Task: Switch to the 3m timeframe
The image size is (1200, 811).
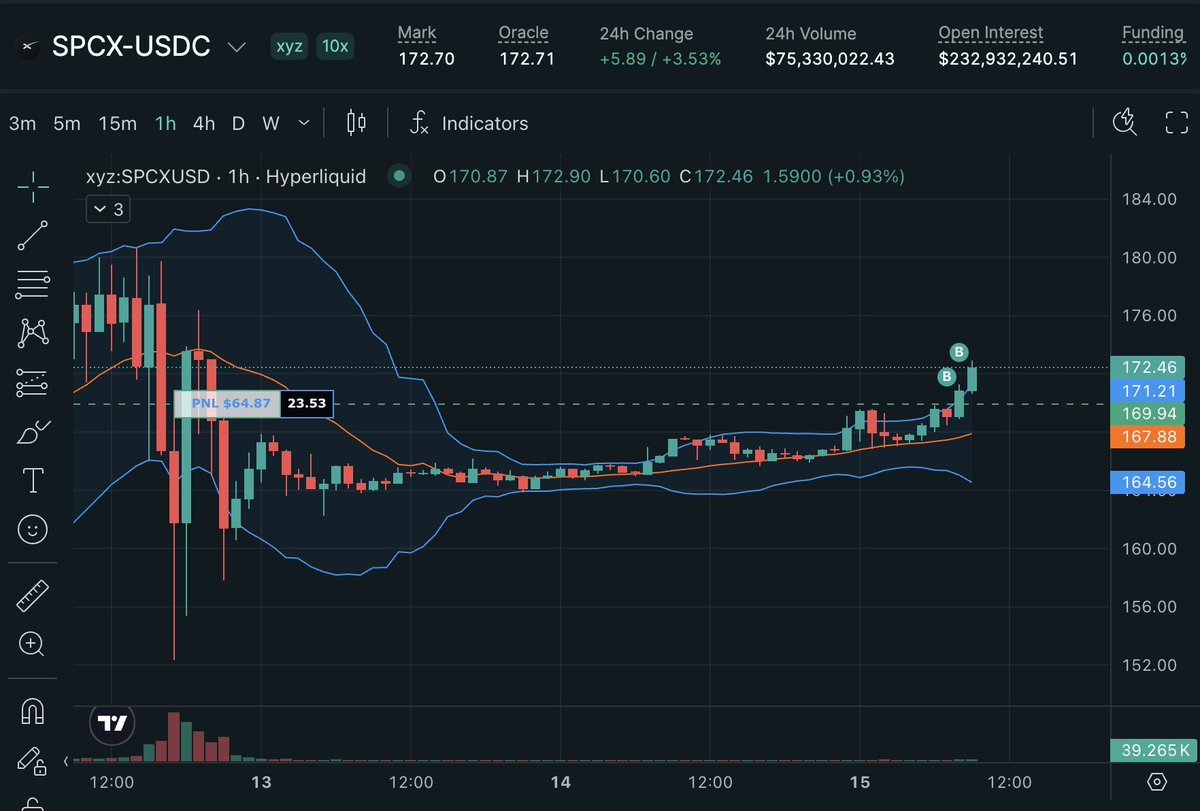Action: click(22, 123)
